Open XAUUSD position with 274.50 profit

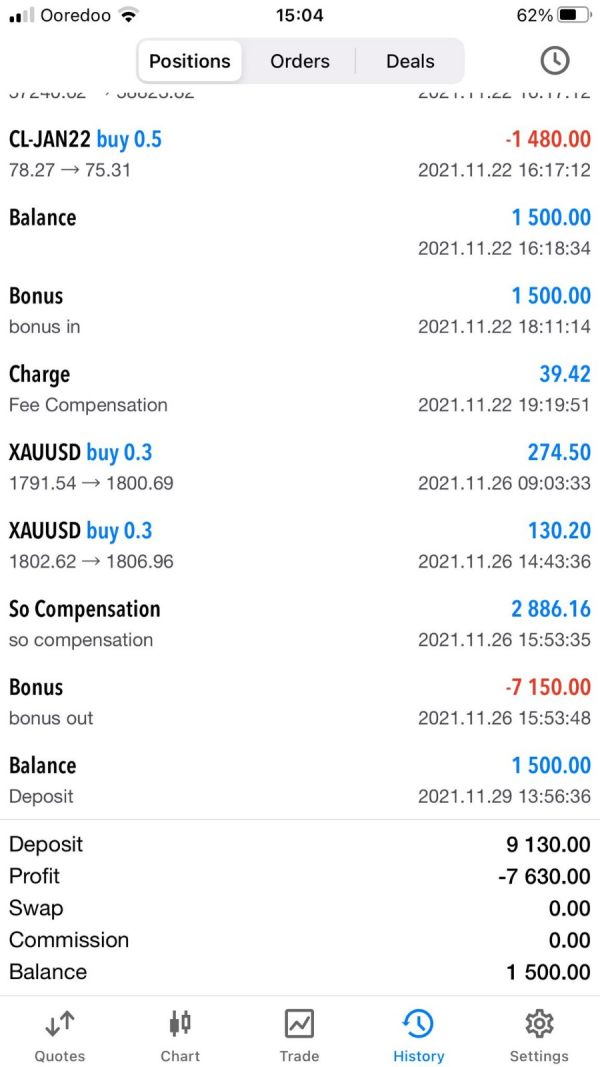coord(299,467)
